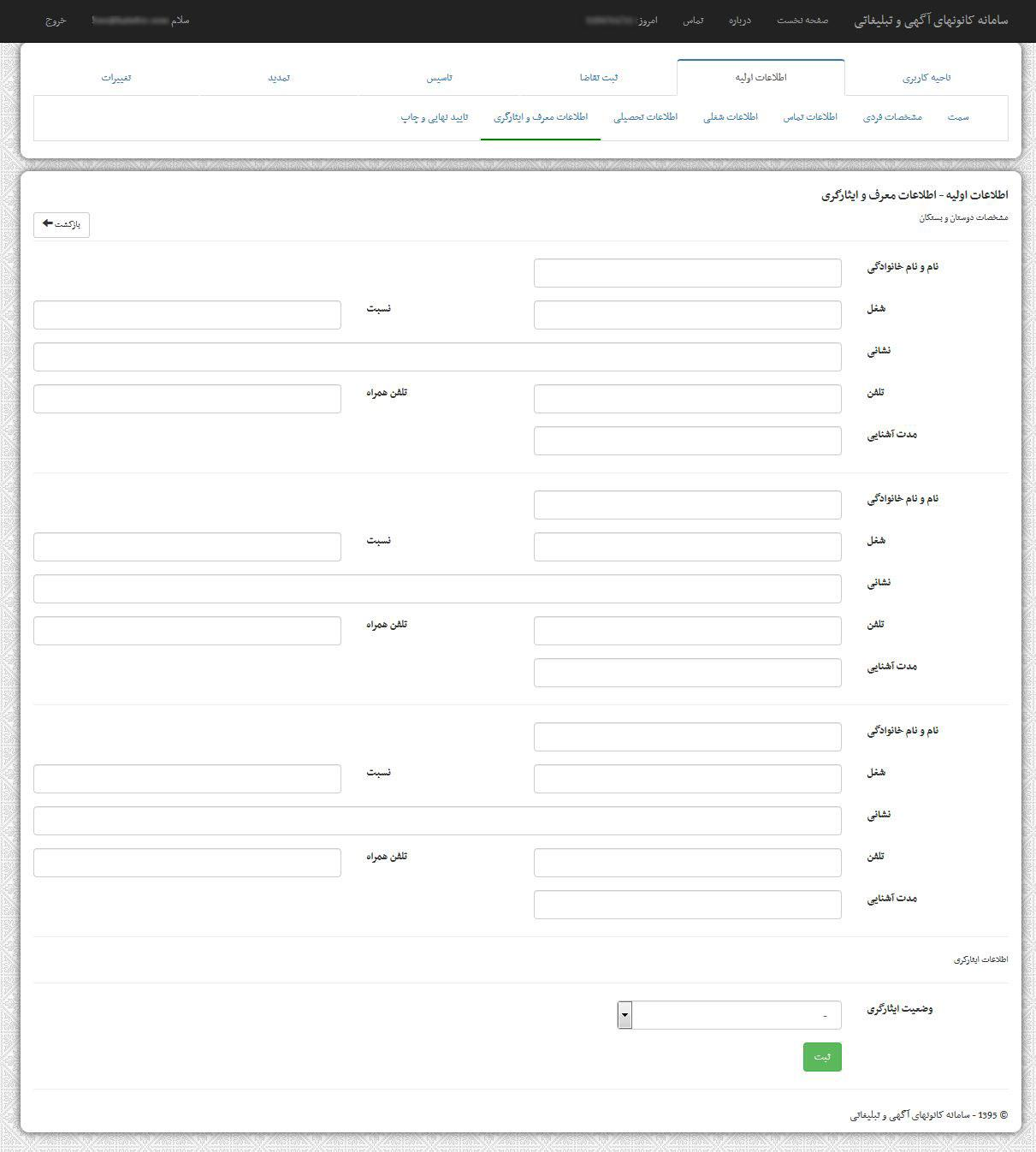Open the اطلاعات شغلی sub-tab
1036x1152 pixels.
coord(731,117)
